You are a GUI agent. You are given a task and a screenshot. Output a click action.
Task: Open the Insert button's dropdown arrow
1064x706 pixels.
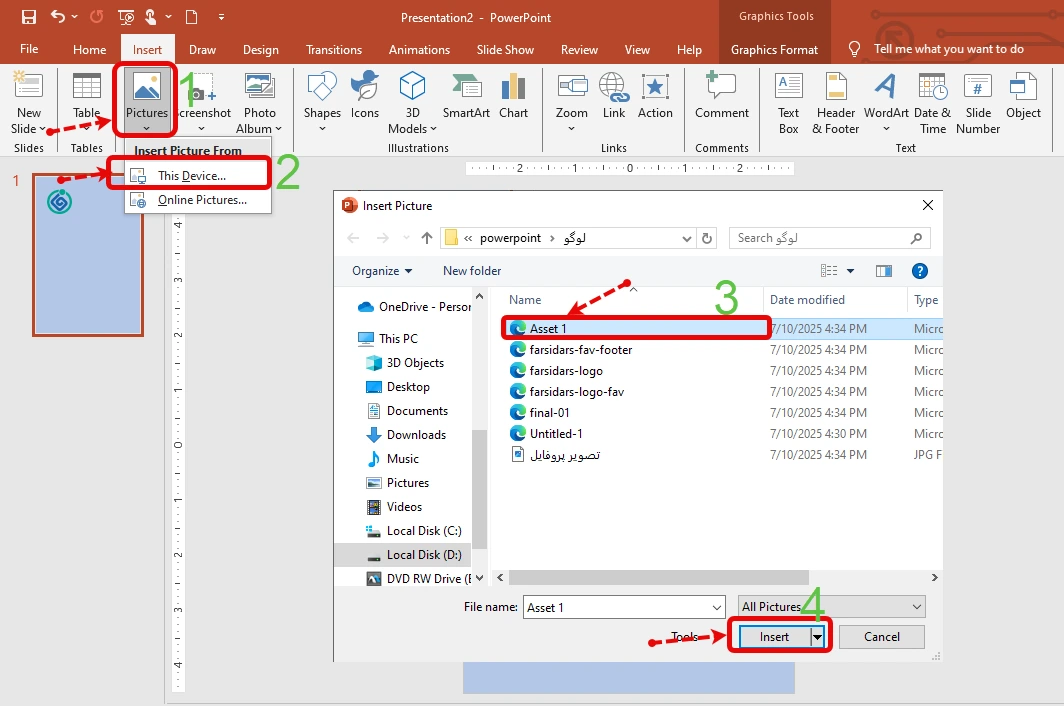(818, 637)
